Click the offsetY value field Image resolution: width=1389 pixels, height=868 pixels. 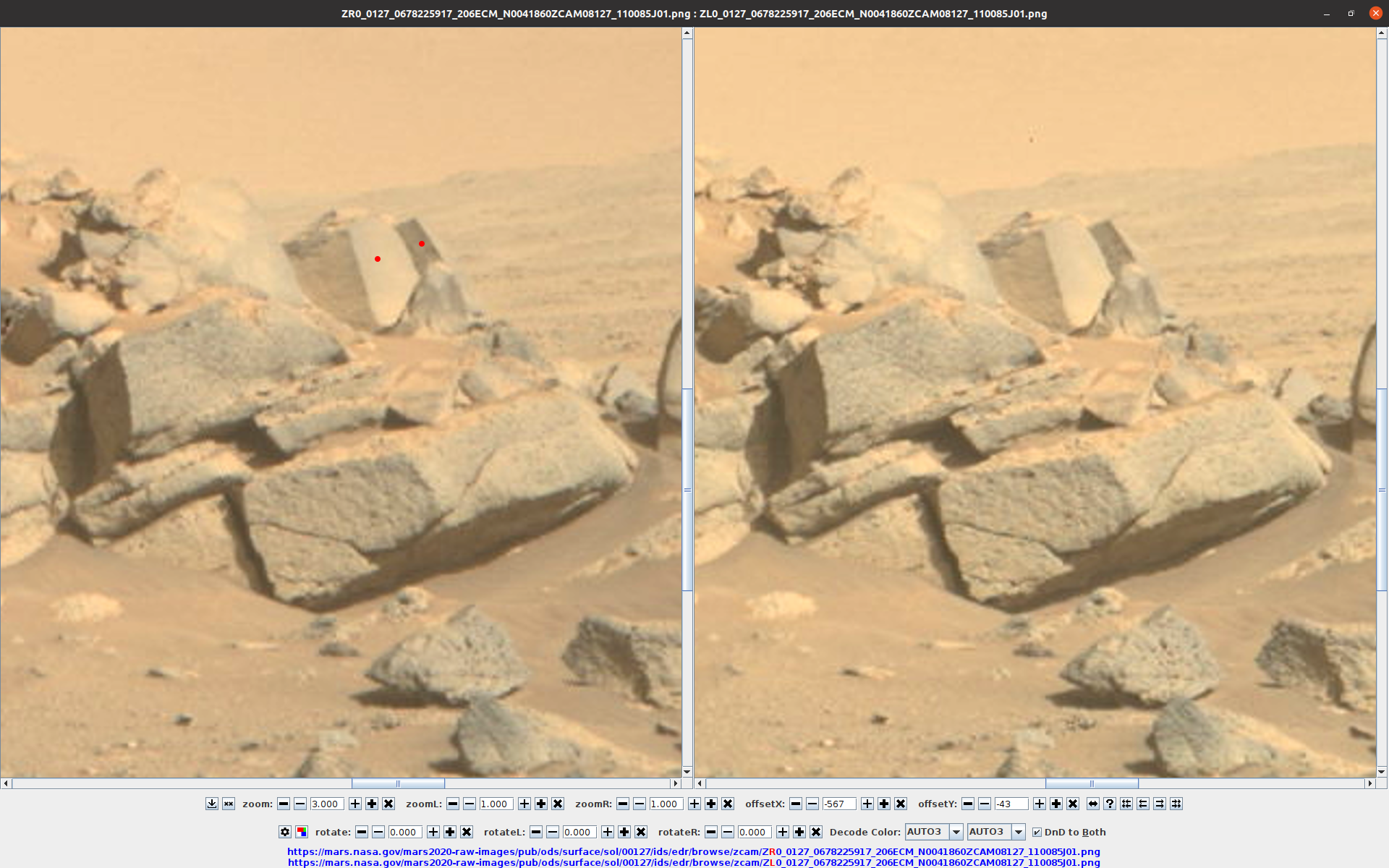(x=1011, y=804)
